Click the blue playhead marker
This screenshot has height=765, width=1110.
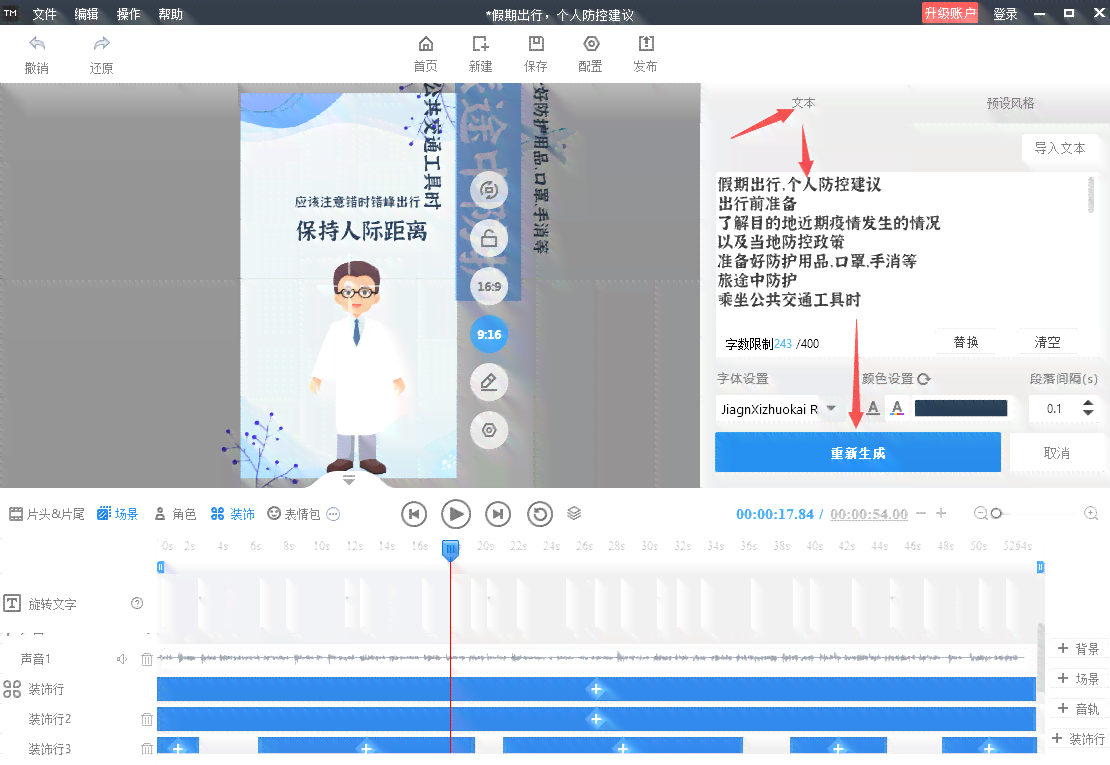coord(450,549)
